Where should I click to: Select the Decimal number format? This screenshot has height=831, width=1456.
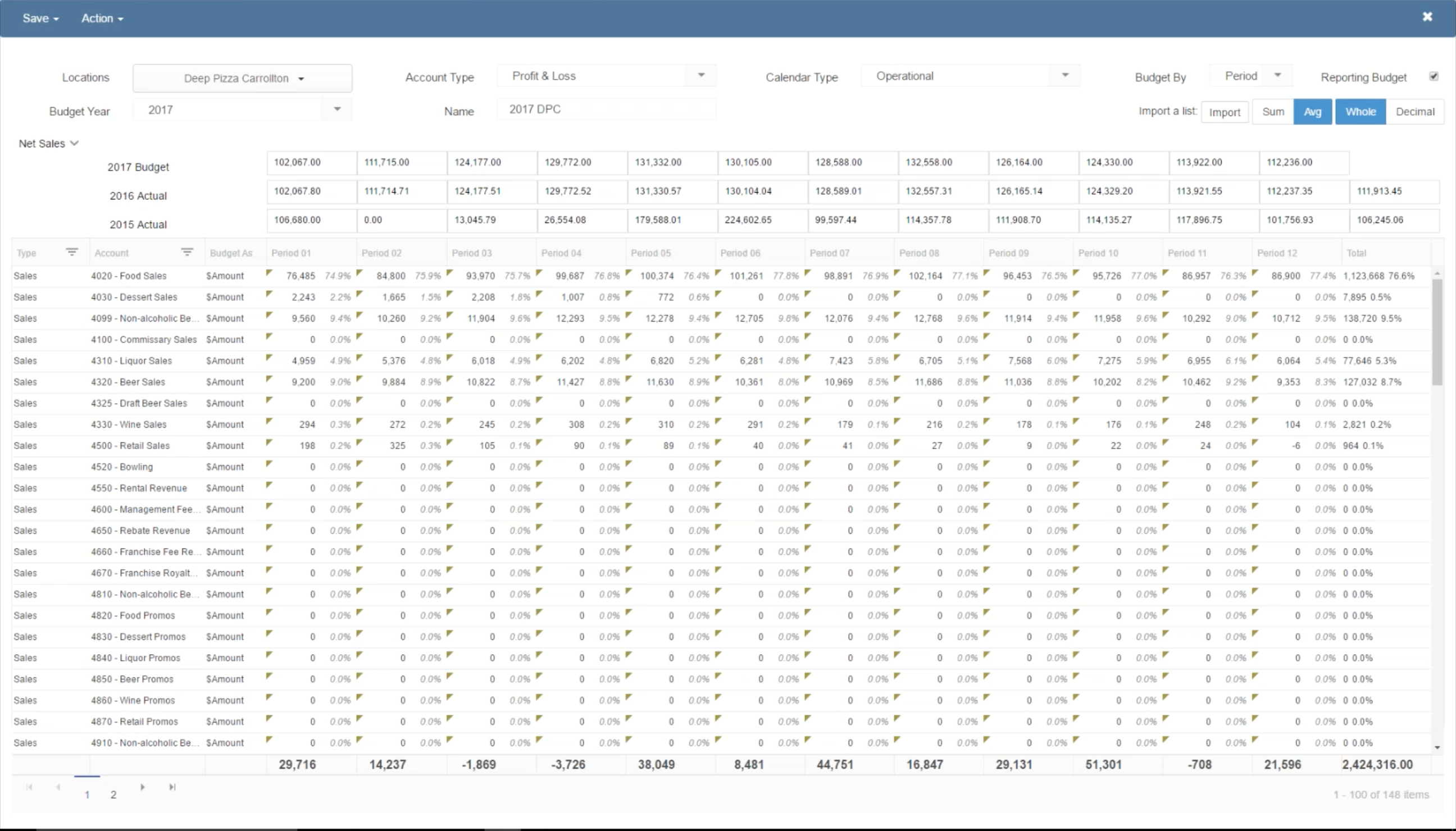tap(1414, 112)
